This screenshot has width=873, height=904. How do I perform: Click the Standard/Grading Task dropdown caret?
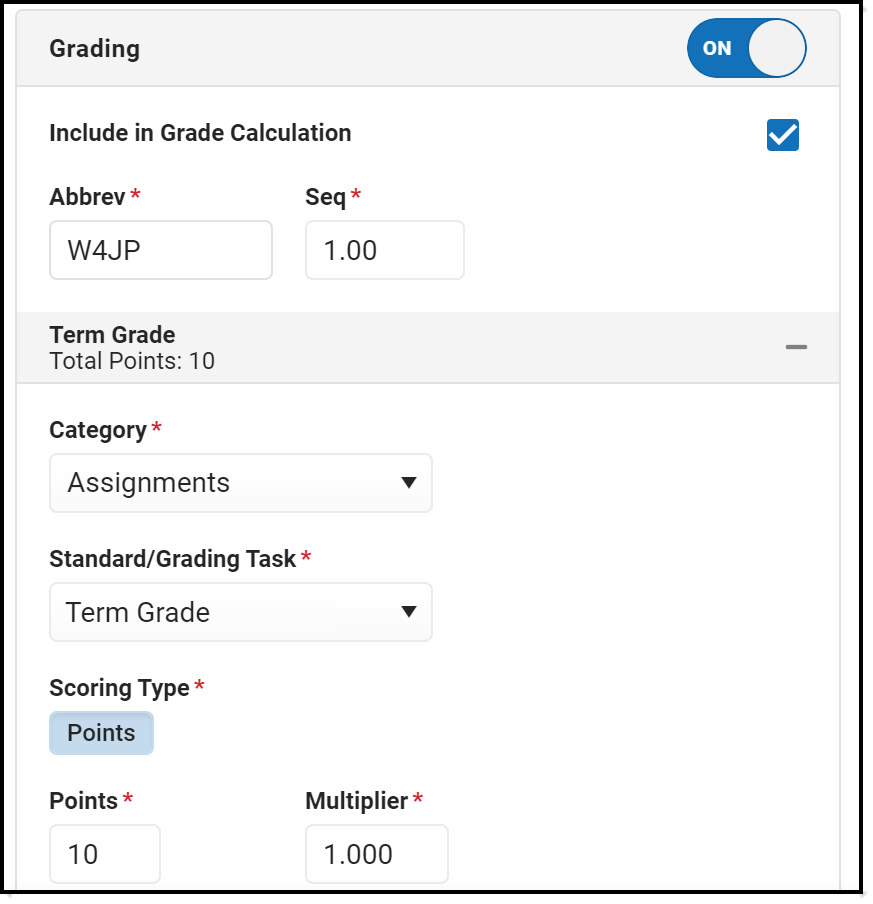(x=410, y=612)
